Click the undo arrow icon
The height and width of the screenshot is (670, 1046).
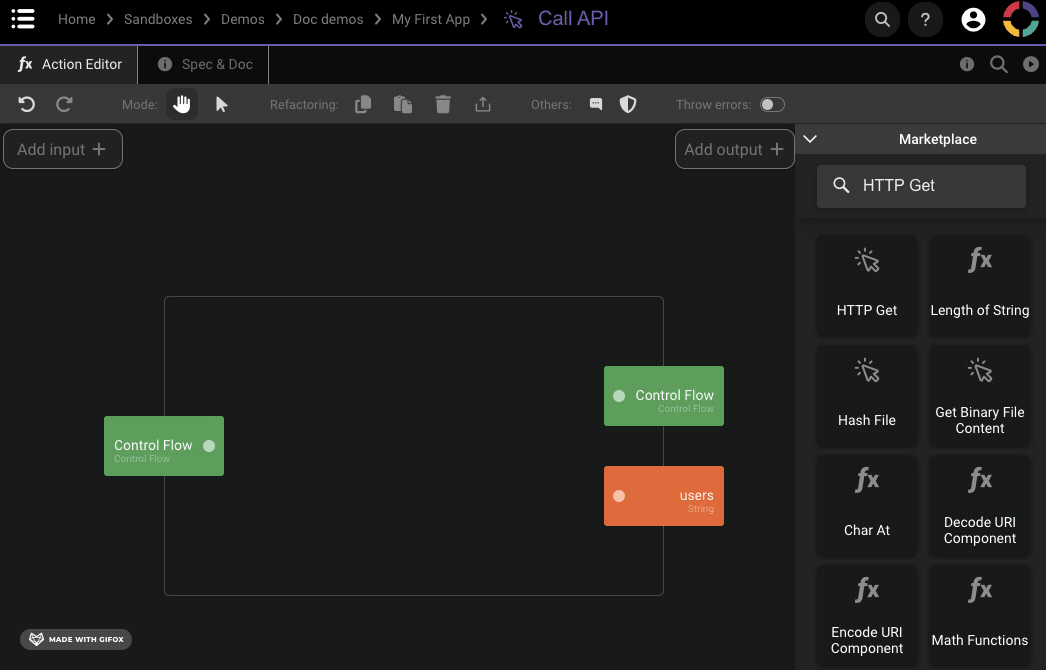pos(27,104)
